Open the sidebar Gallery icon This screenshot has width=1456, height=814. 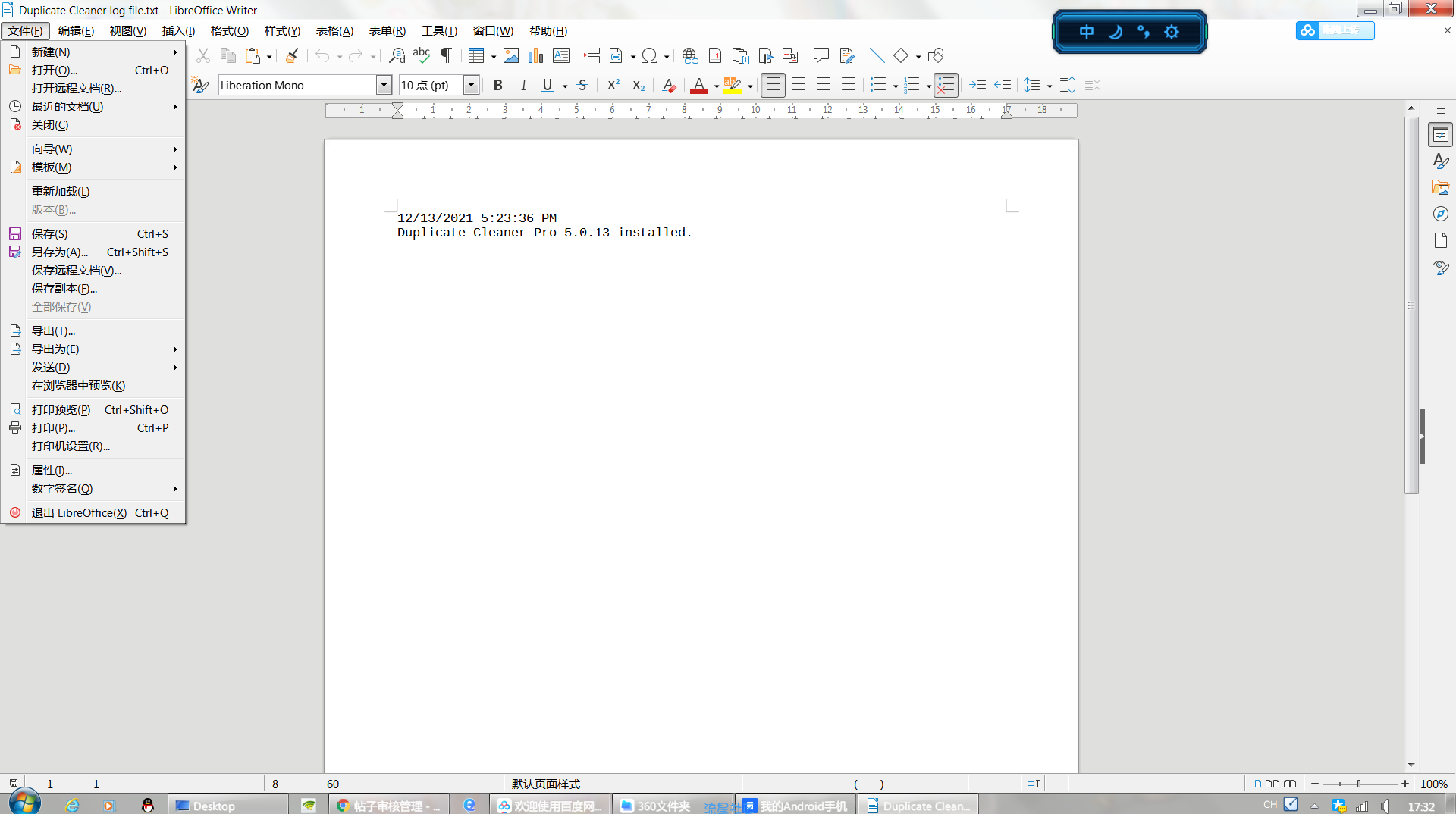pyautogui.click(x=1441, y=188)
